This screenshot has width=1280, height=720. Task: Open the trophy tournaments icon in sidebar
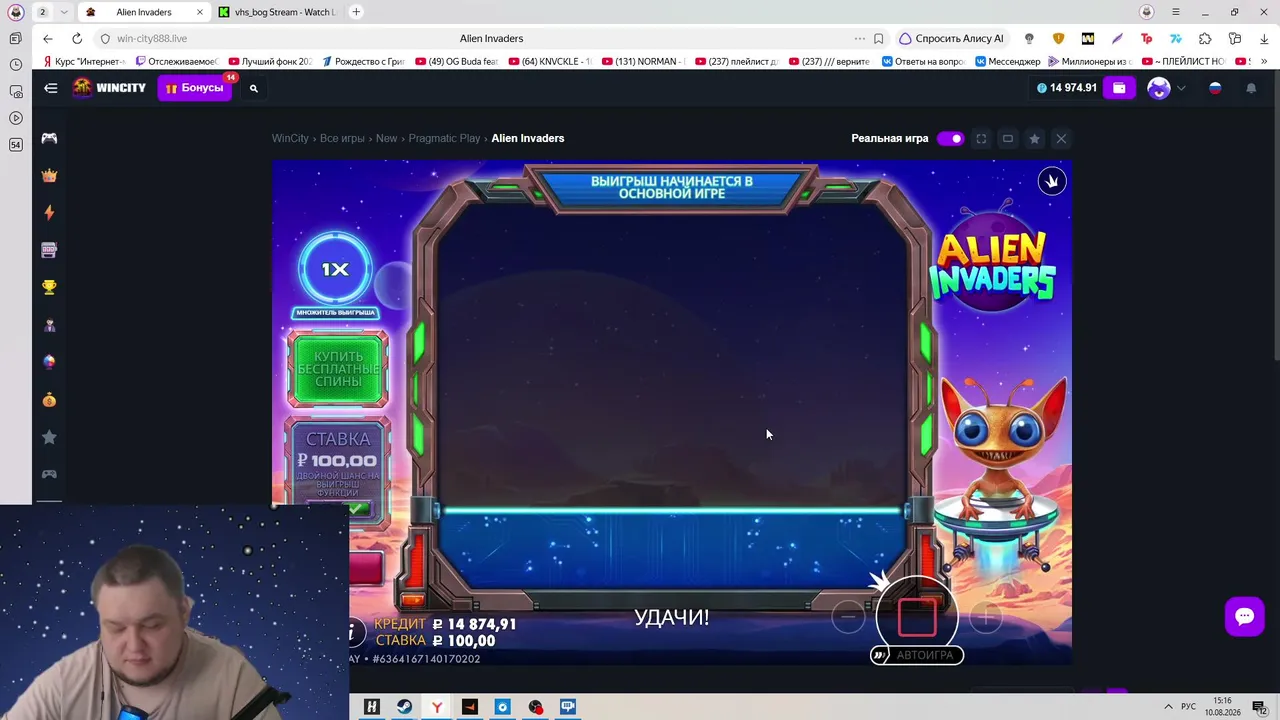tap(49, 288)
